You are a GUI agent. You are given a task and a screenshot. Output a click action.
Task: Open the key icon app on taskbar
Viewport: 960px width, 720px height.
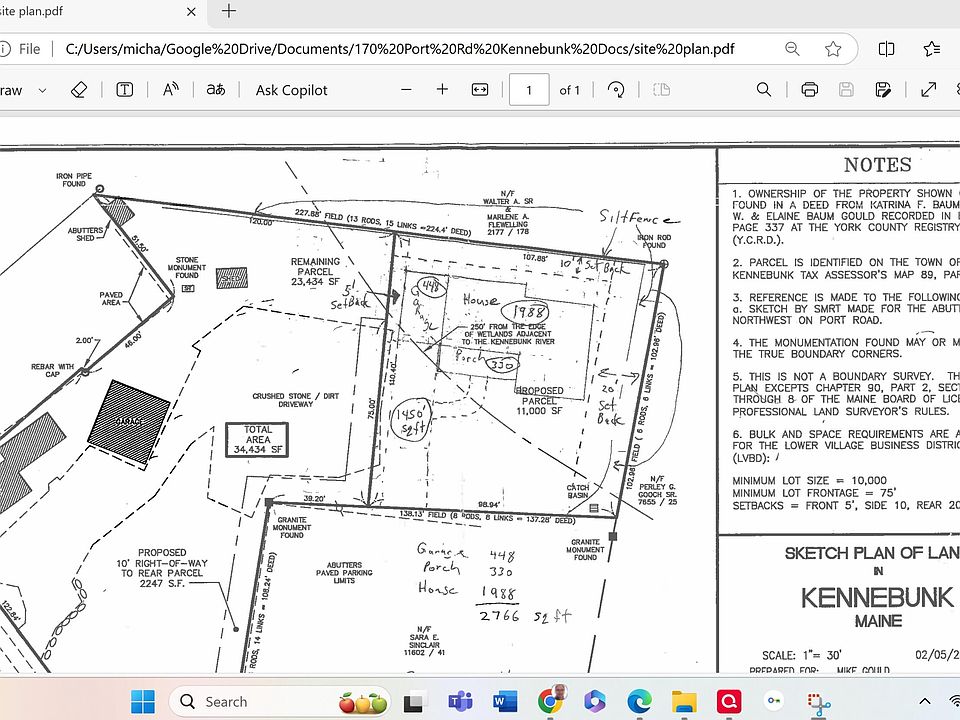point(773,702)
